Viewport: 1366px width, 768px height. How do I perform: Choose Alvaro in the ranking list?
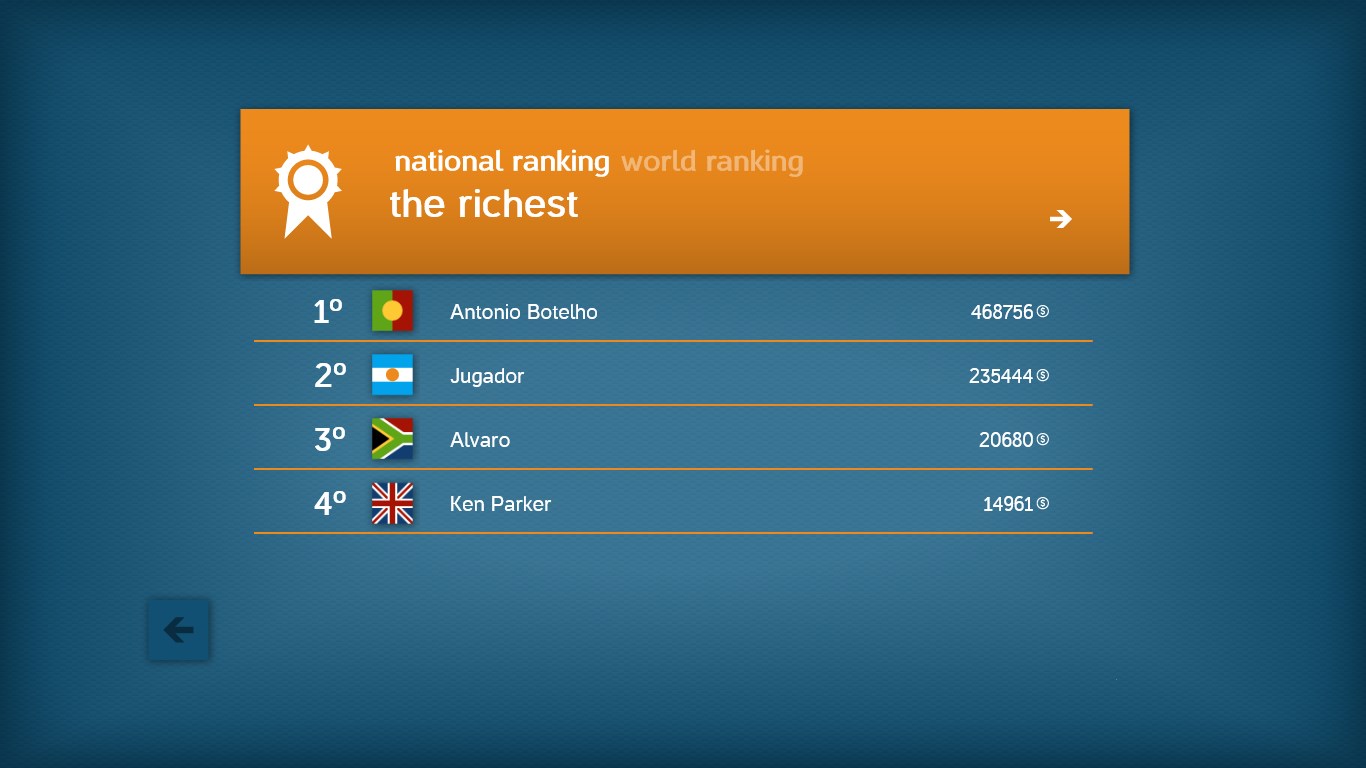[x=480, y=440]
